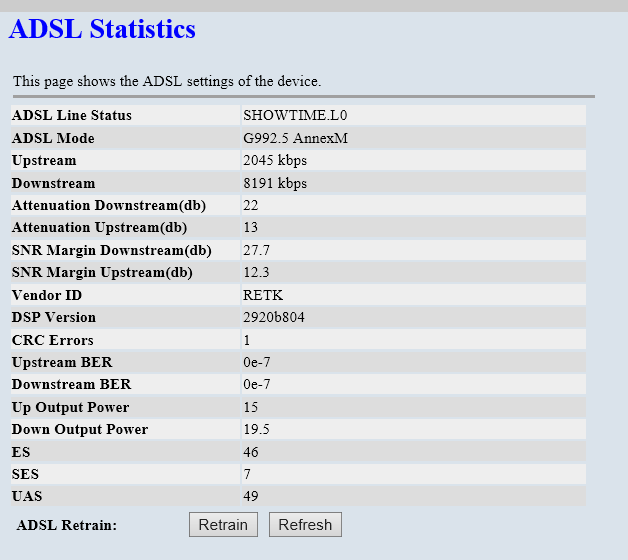Click the G992.5 AnnexM mode value
628x560 pixels.
tap(295, 138)
